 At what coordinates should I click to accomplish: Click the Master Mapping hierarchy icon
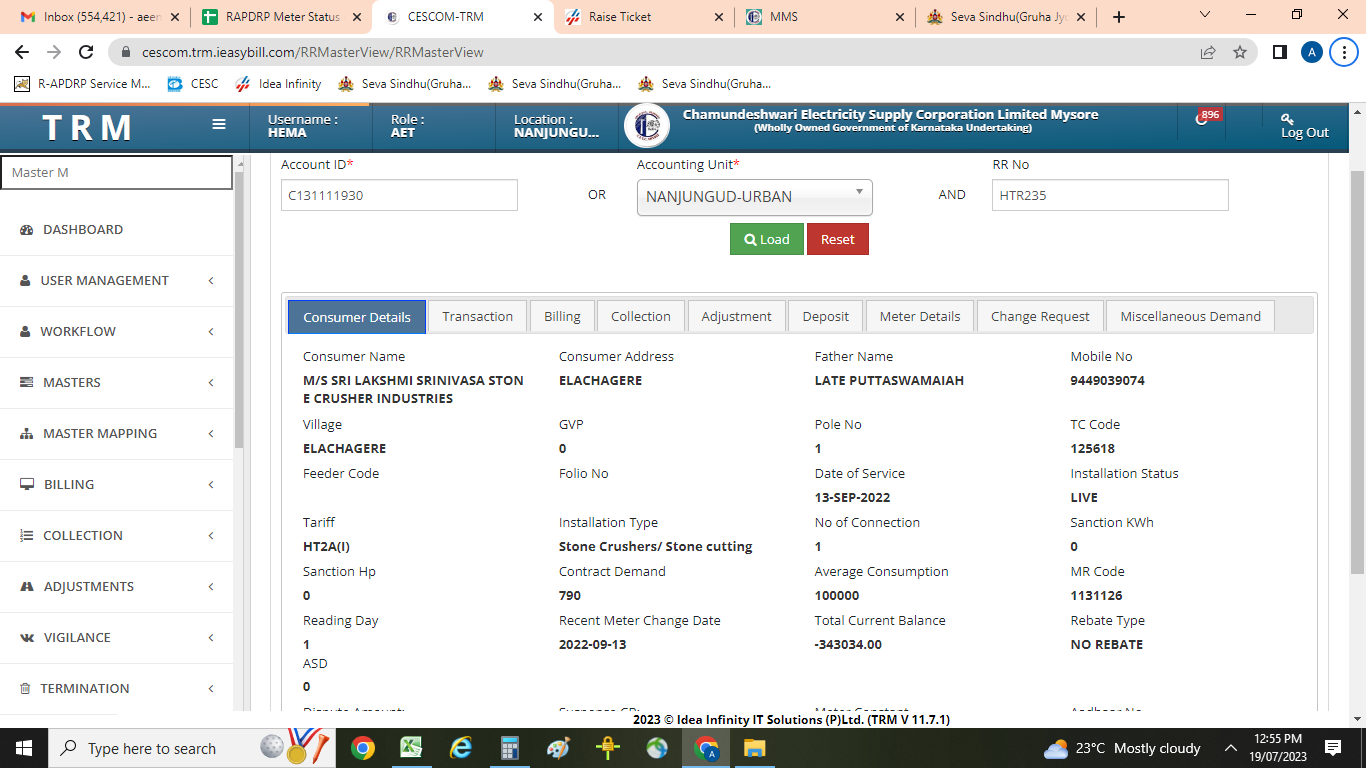click(27, 433)
